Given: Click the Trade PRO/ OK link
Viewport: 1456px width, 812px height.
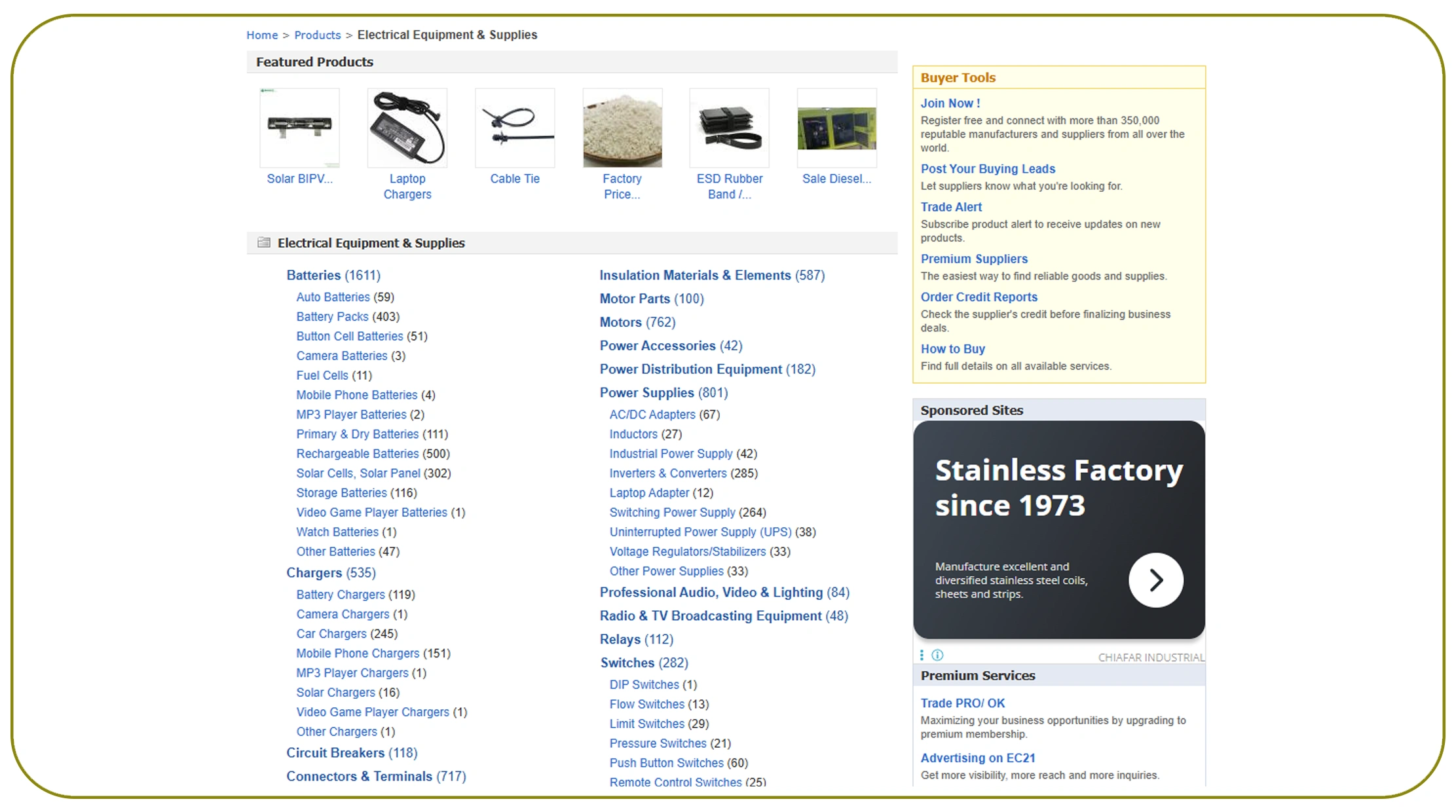Looking at the screenshot, I should (x=962, y=703).
